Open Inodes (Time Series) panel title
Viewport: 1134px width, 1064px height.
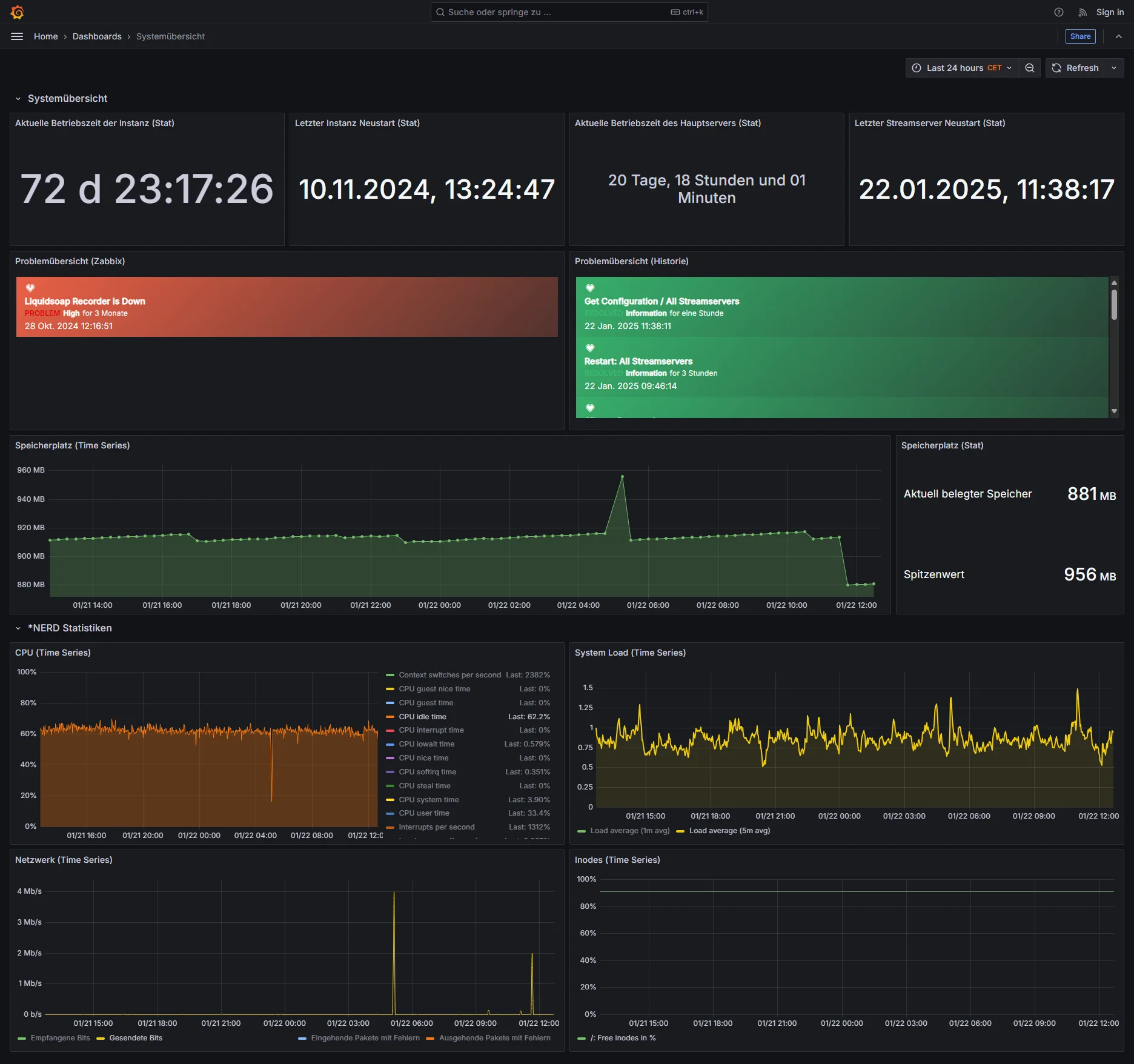[617, 860]
